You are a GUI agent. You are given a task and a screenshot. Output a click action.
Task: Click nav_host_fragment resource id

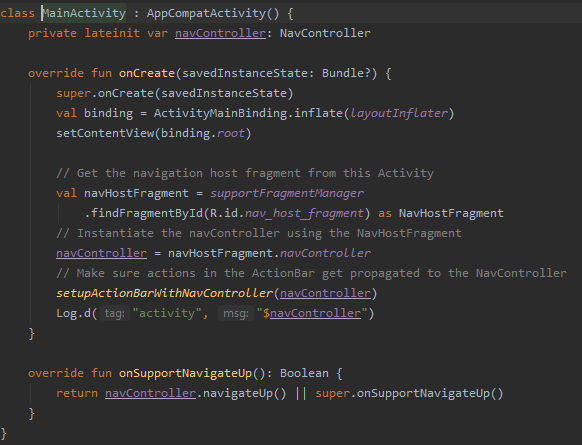(304, 213)
